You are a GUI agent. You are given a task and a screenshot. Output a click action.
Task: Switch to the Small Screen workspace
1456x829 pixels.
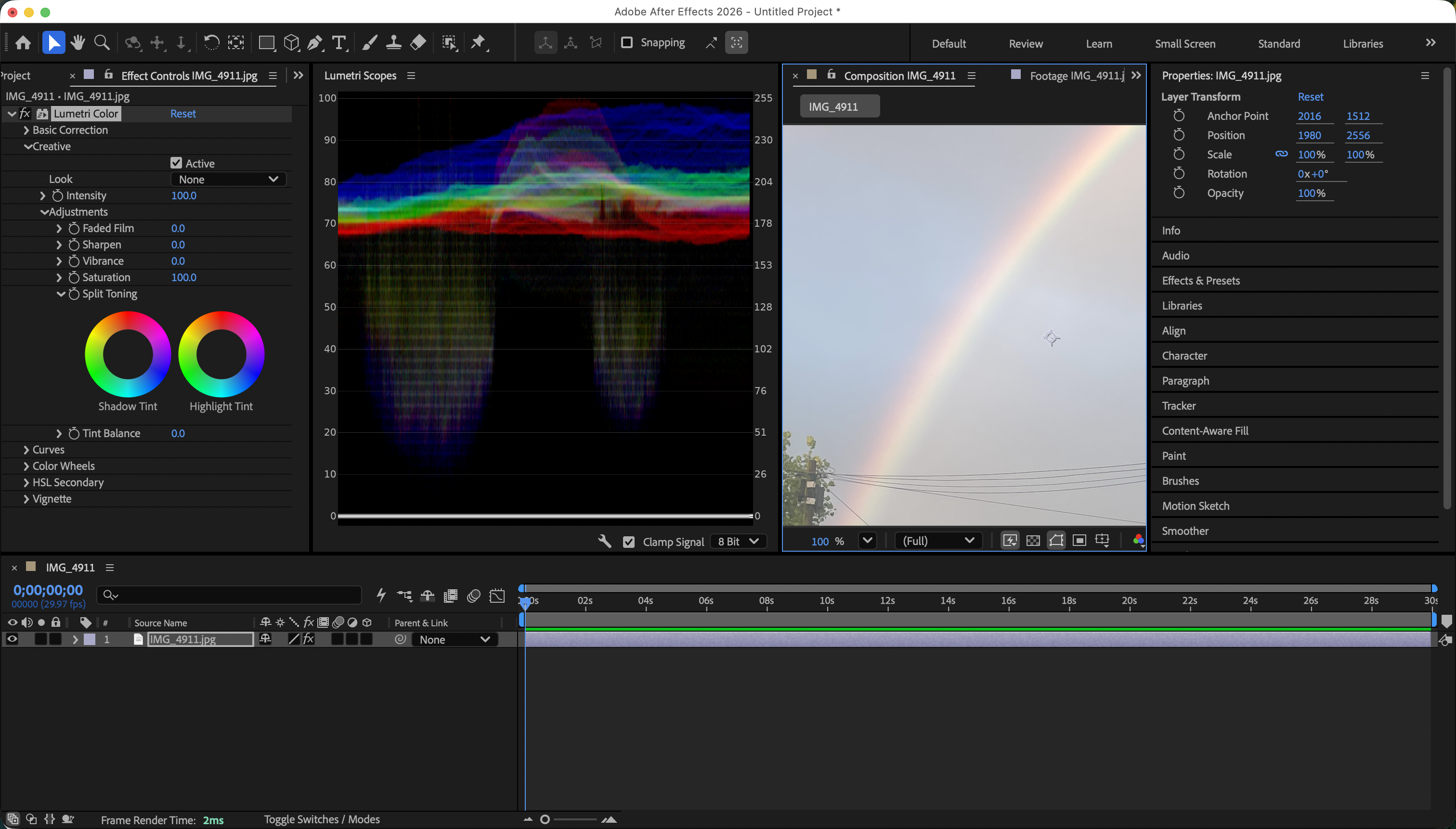[x=1185, y=44]
